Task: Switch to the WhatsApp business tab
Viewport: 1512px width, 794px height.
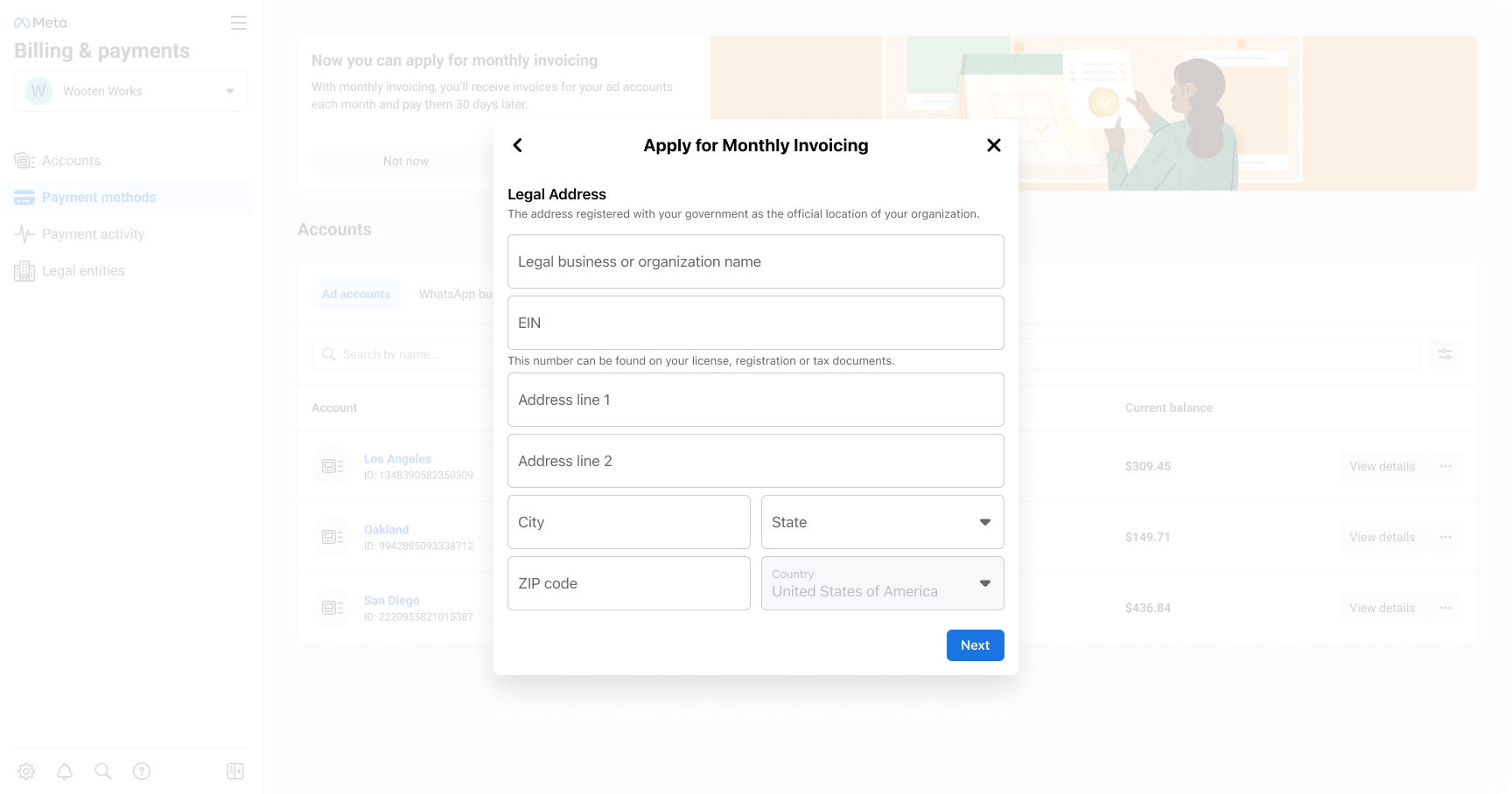Action: pyautogui.click(x=455, y=294)
